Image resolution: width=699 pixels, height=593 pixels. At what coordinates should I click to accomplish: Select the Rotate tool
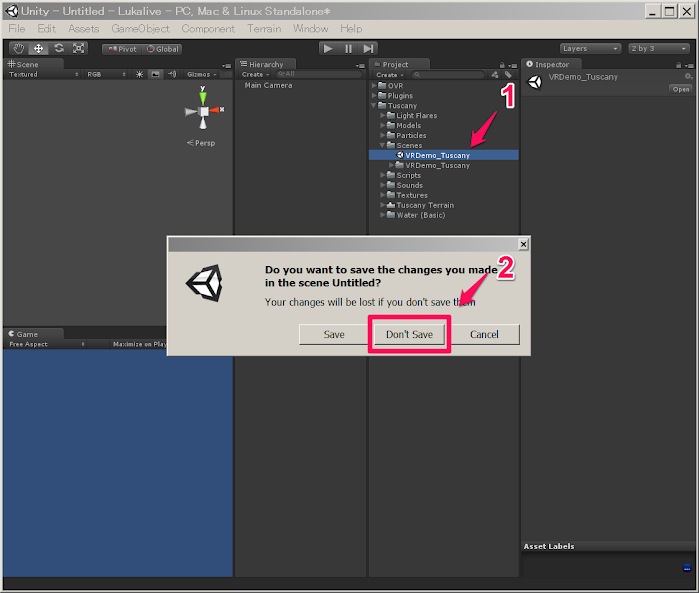58,48
